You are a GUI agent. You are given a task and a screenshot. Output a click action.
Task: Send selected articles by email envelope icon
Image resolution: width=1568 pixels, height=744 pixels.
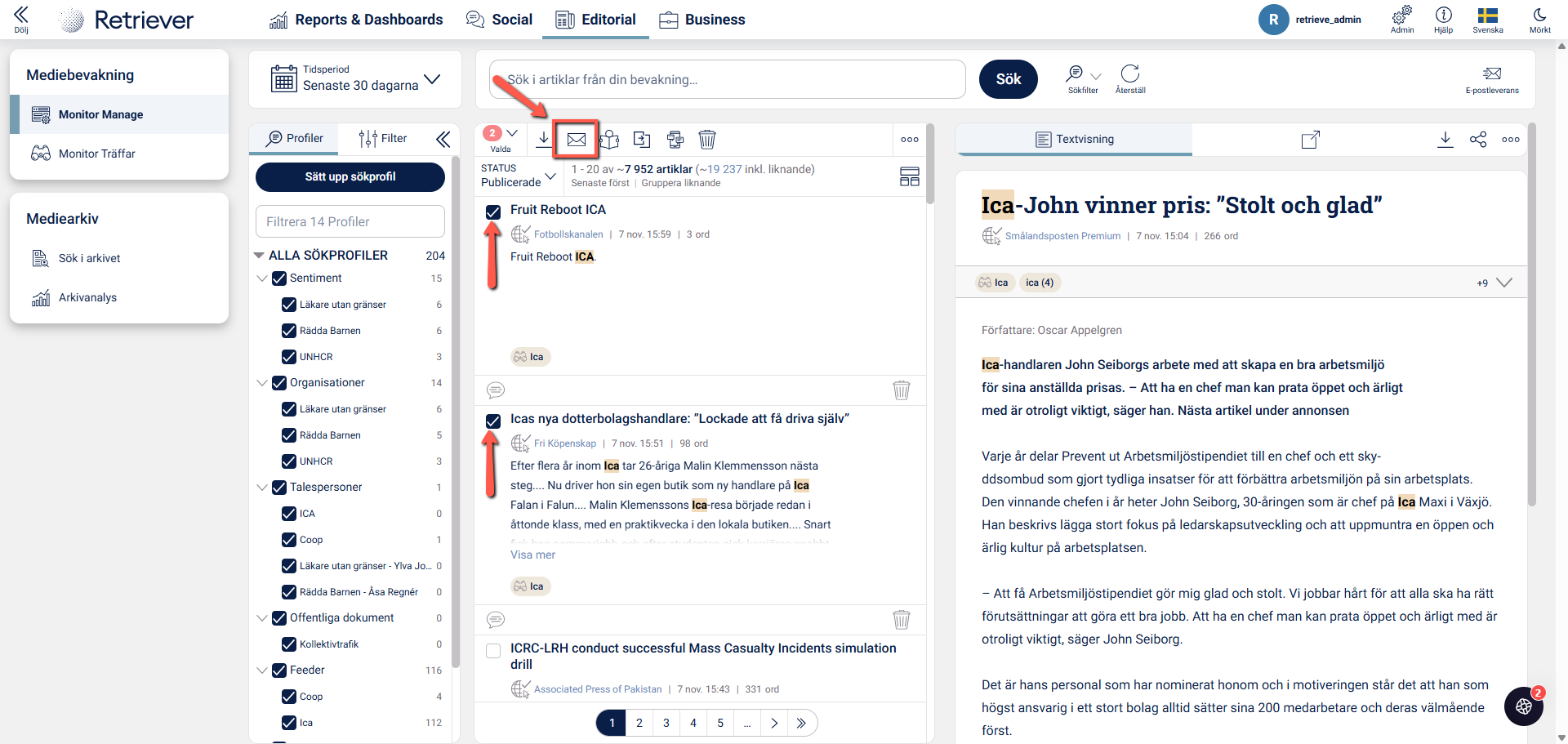coord(577,140)
